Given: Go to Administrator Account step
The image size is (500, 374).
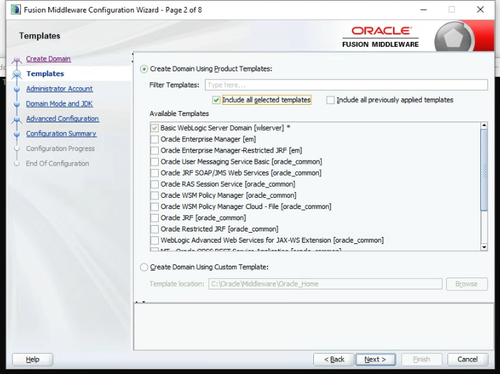Looking at the screenshot, I should (x=59, y=89).
